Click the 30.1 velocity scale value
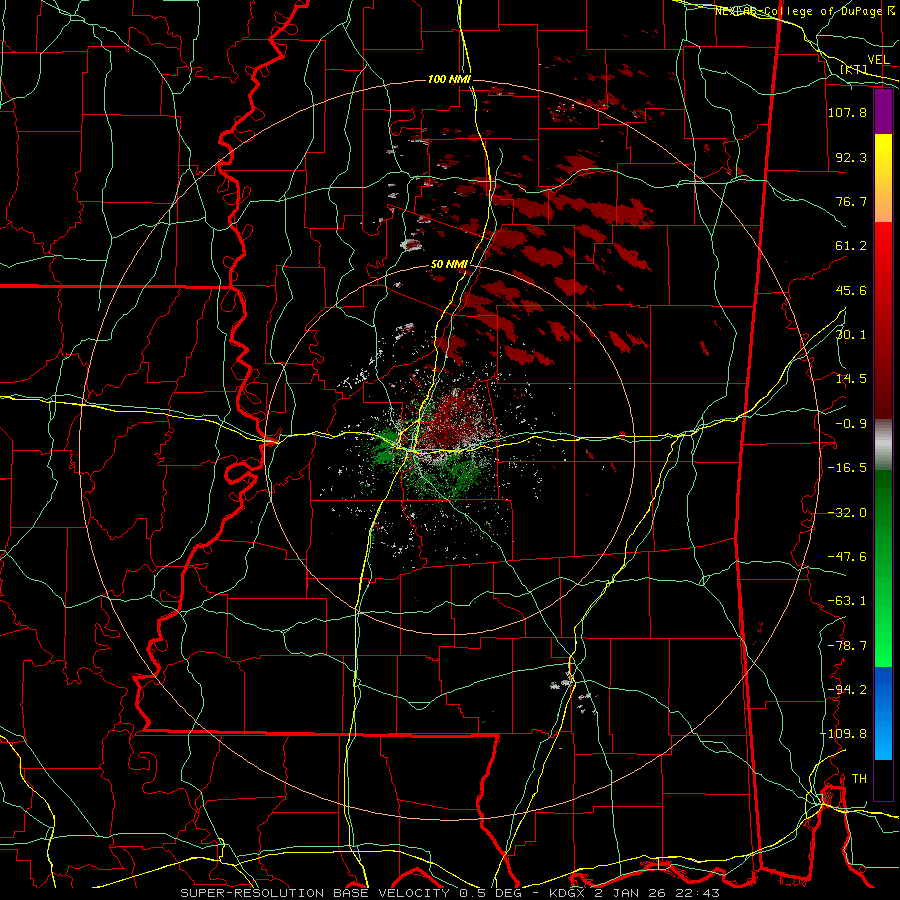900x900 pixels. click(851, 335)
